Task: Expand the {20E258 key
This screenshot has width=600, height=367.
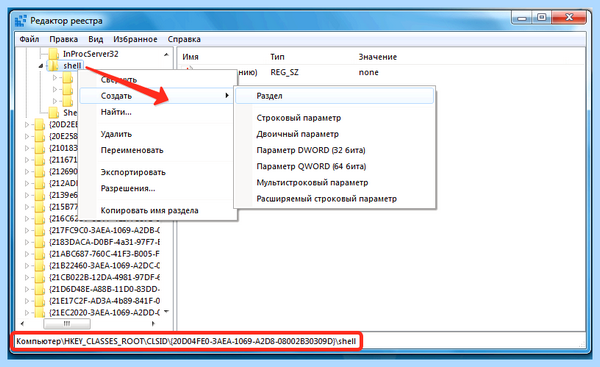Action: coord(27,136)
